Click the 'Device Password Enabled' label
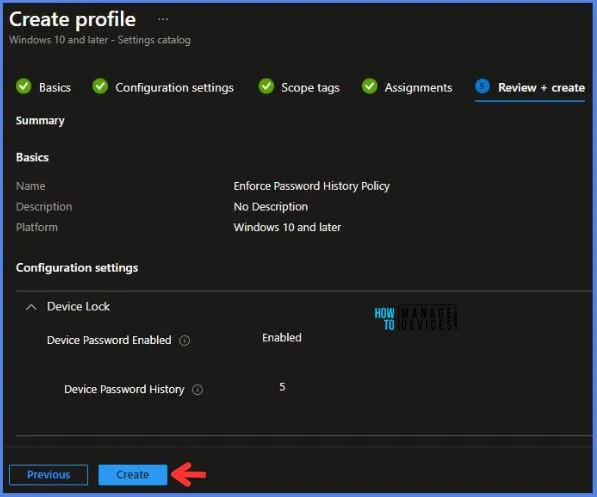 pos(109,340)
